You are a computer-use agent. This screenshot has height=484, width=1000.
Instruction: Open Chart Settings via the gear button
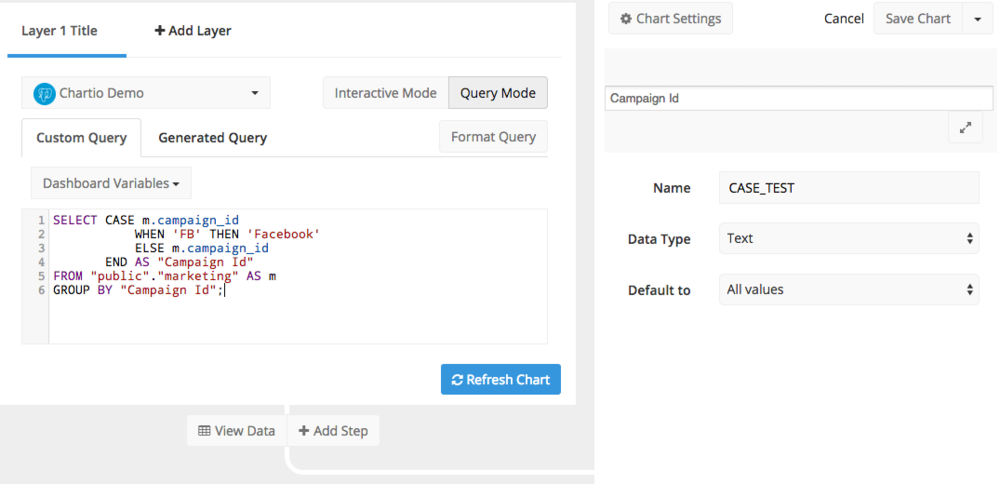click(x=670, y=18)
